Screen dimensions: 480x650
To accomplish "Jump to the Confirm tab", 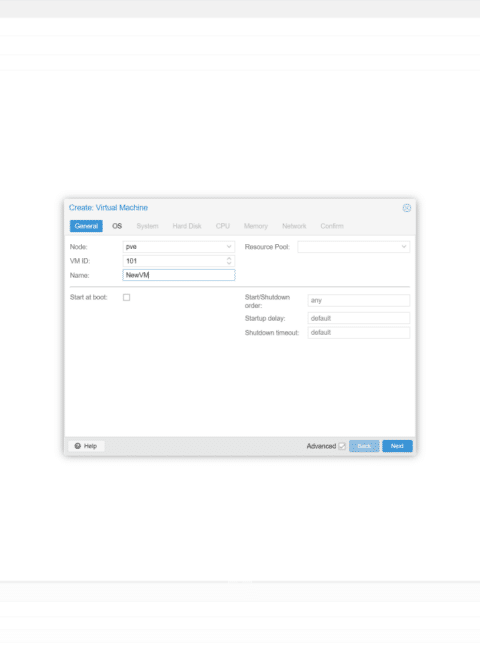I will [332, 226].
